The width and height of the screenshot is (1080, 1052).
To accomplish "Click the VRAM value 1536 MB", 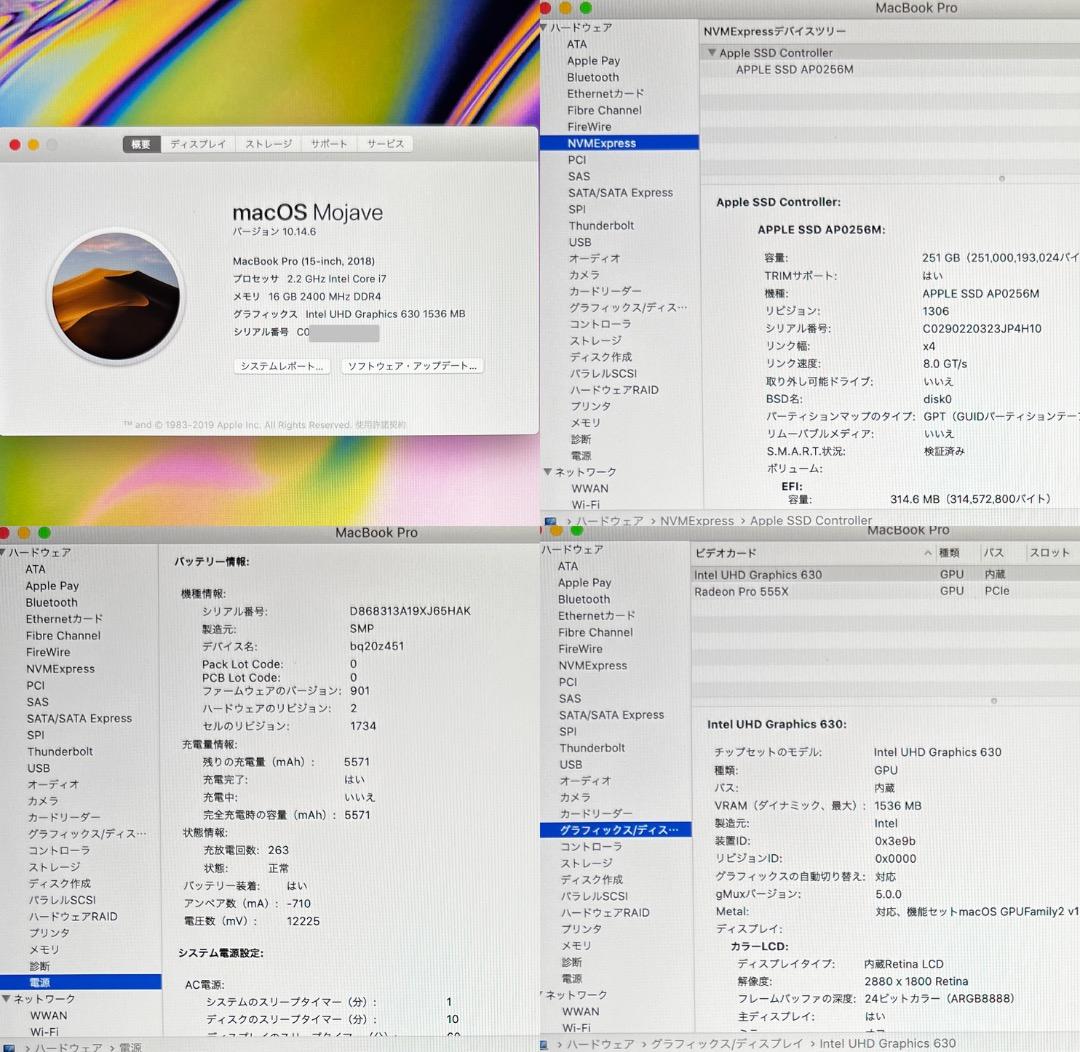I will click(897, 805).
